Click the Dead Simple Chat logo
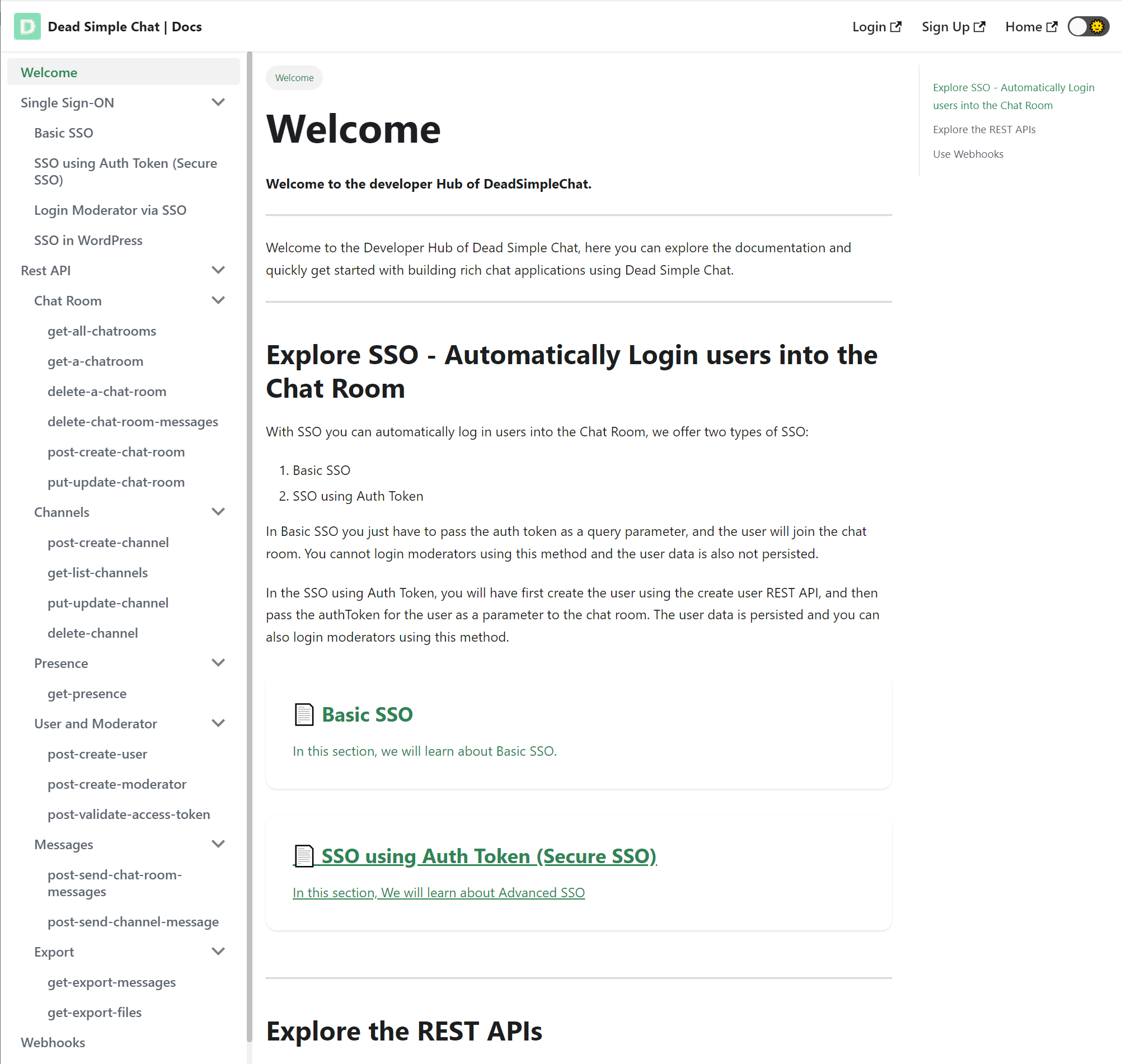 (26, 26)
